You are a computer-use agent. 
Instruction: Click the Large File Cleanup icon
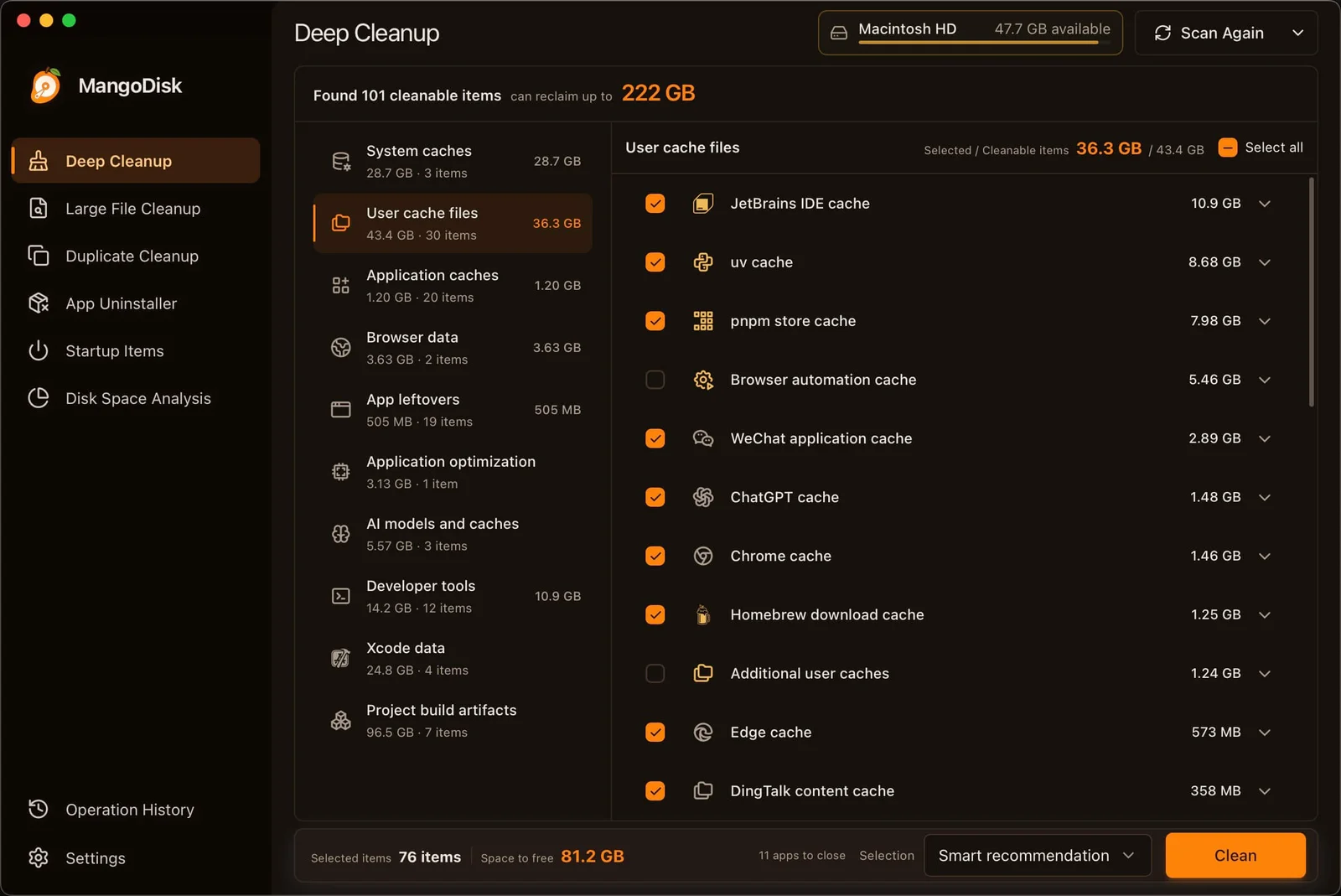pos(39,208)
